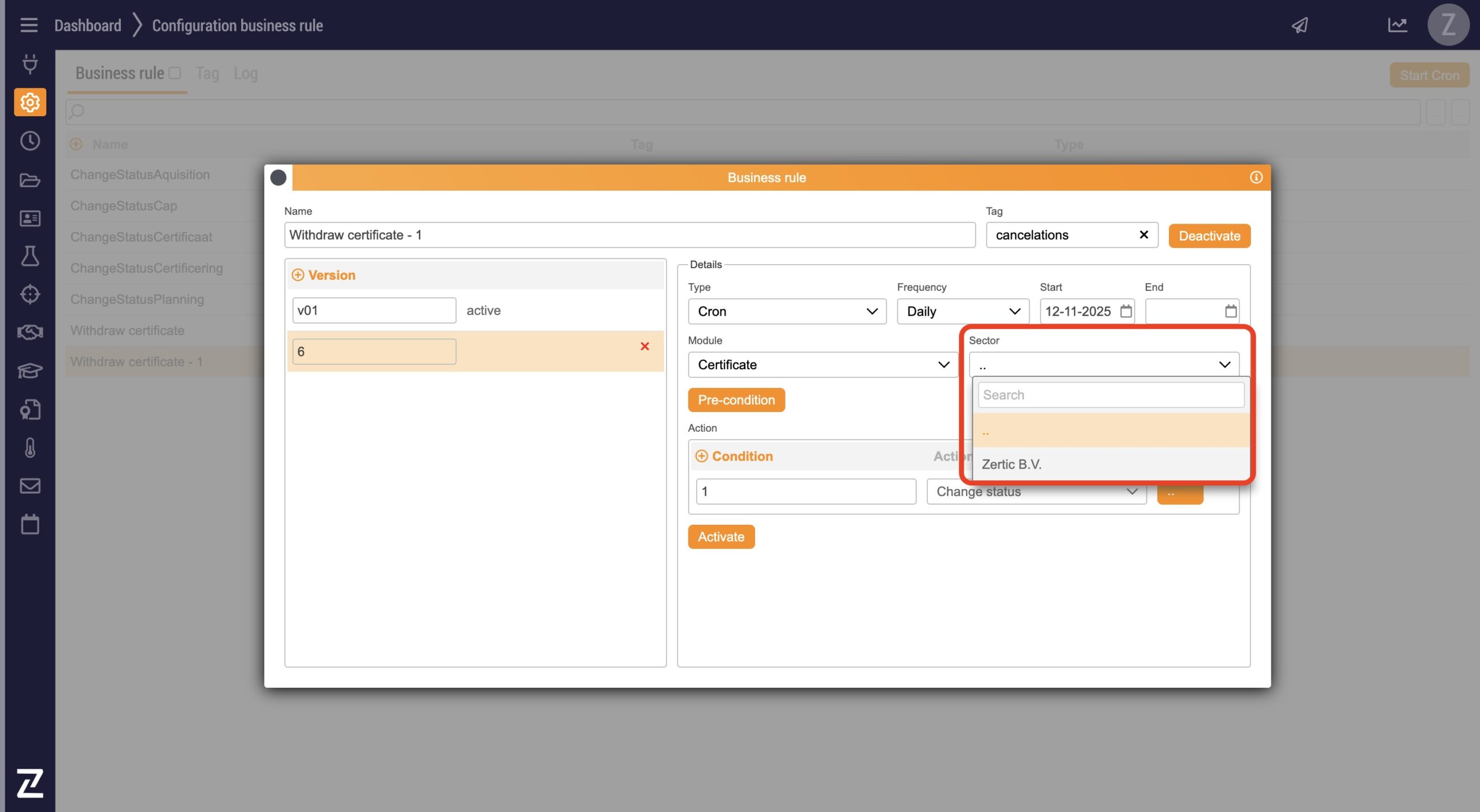Viewport: 1480px width, 812px height.
Task: Open the plug connections sidebar icon
Action: (29, 64)
